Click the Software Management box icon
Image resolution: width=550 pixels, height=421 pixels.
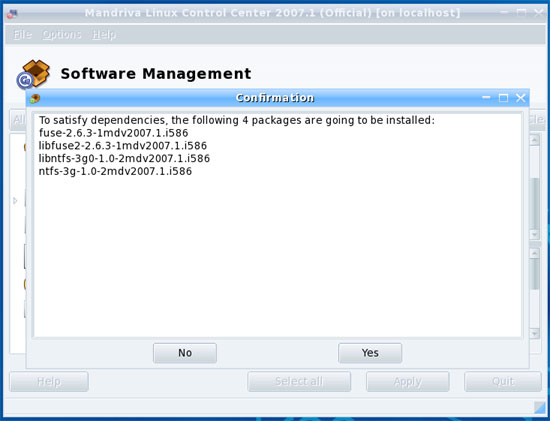(x=33, y=74)
